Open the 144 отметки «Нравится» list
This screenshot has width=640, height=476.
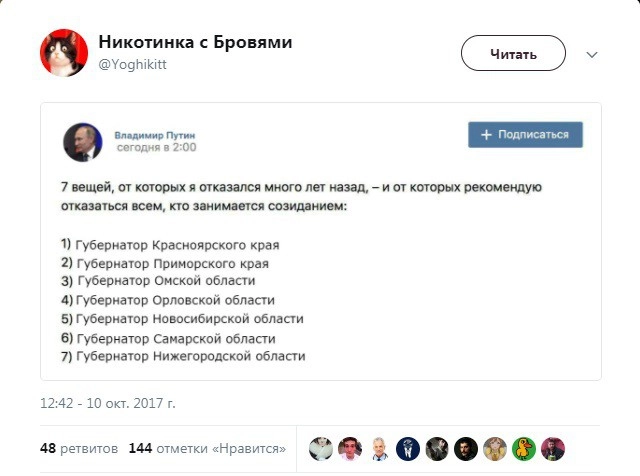tap(207, 448)
